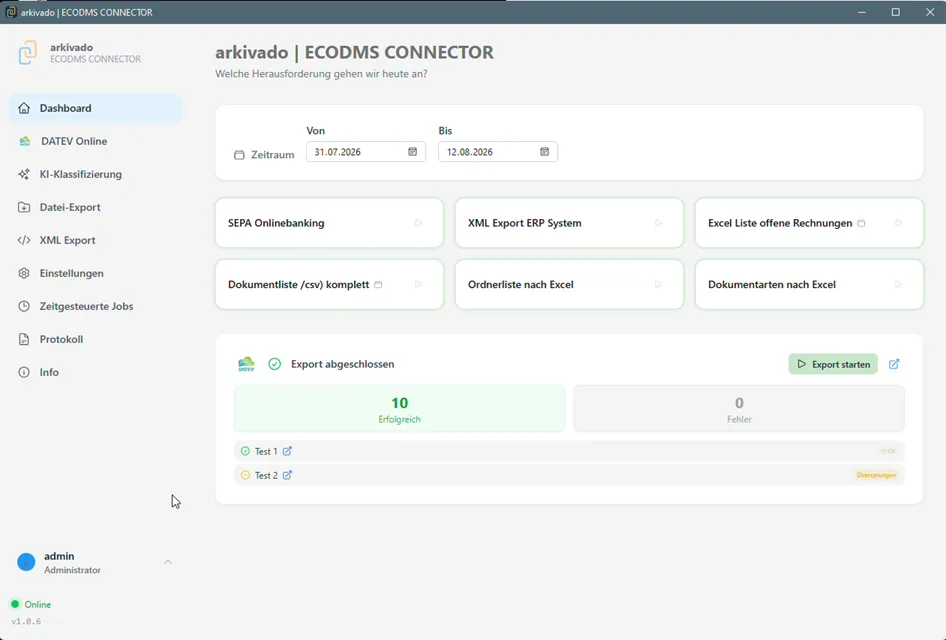This screenshot has height=640, width=946.
Task: Click the Datei-Export folder icon
Action: tap(24, 207)
